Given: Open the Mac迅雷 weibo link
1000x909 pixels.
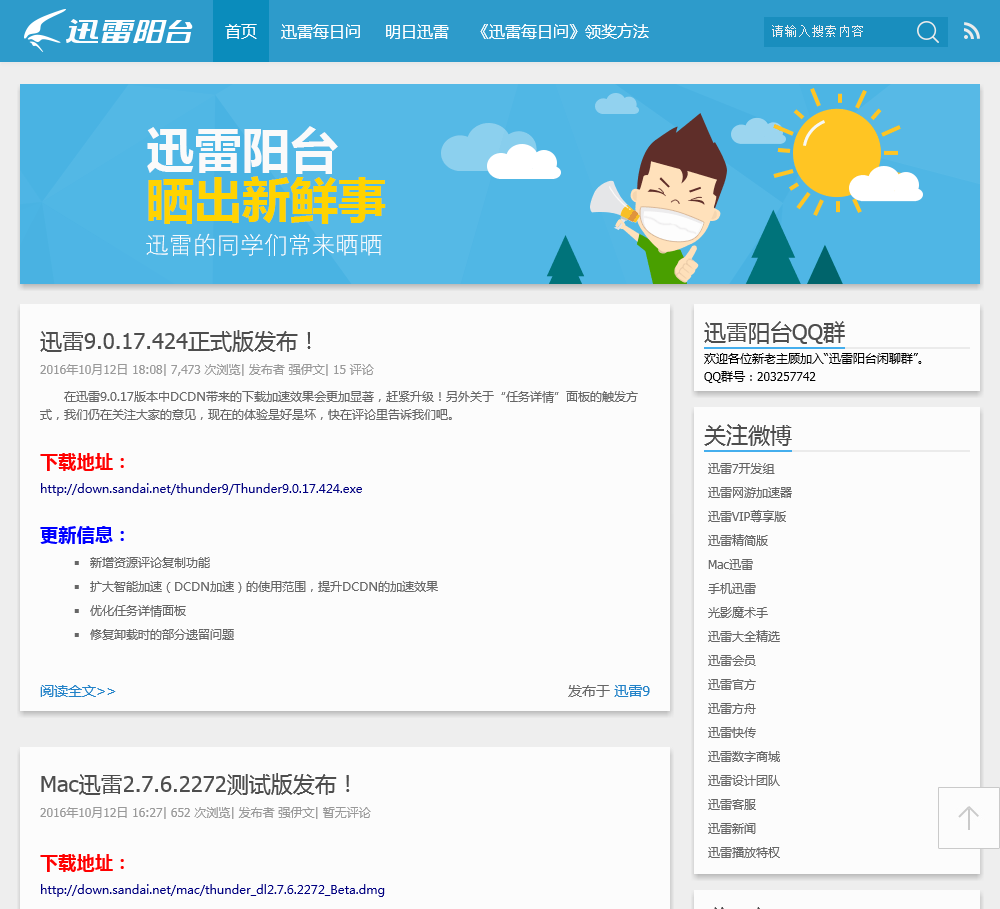Looking at the screenshot, I should (730, 565).
